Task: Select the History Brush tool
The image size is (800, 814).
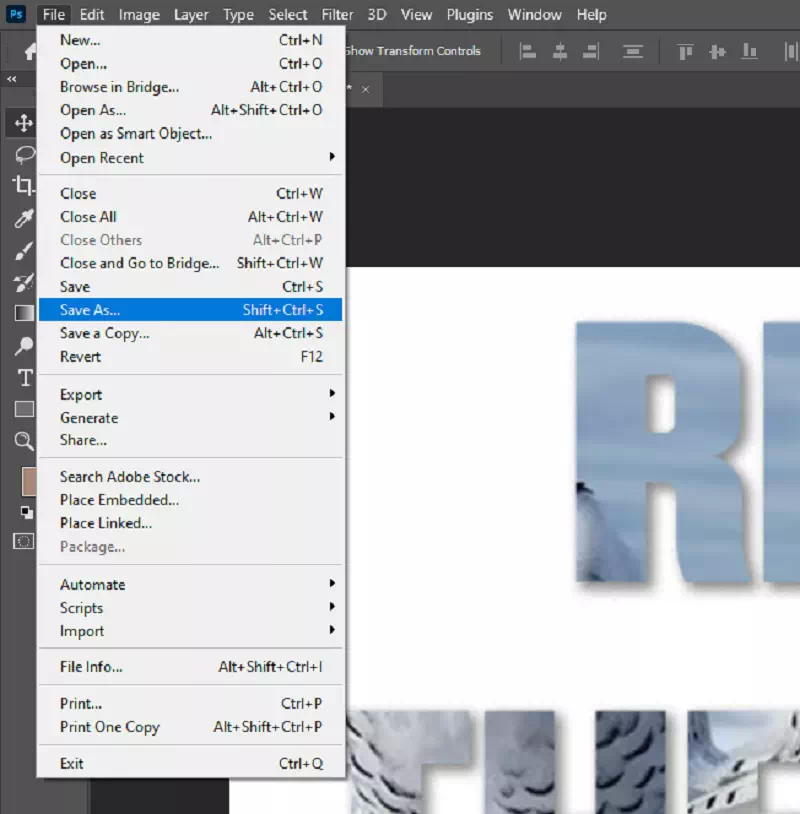Action: click(23, 282)
